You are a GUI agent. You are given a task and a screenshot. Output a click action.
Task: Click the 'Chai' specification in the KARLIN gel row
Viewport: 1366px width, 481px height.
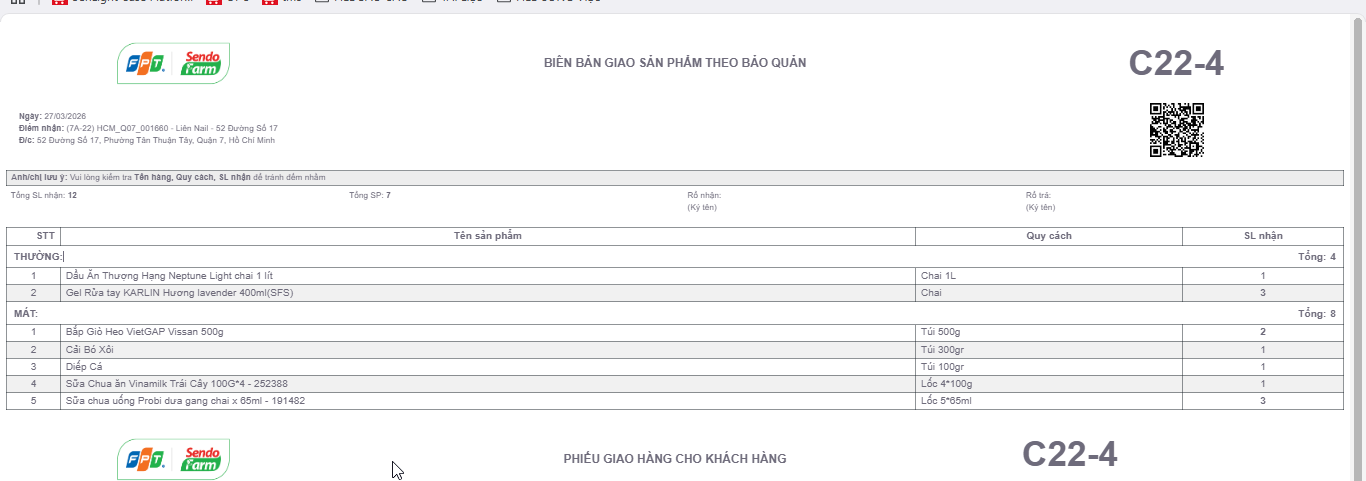1049,293
